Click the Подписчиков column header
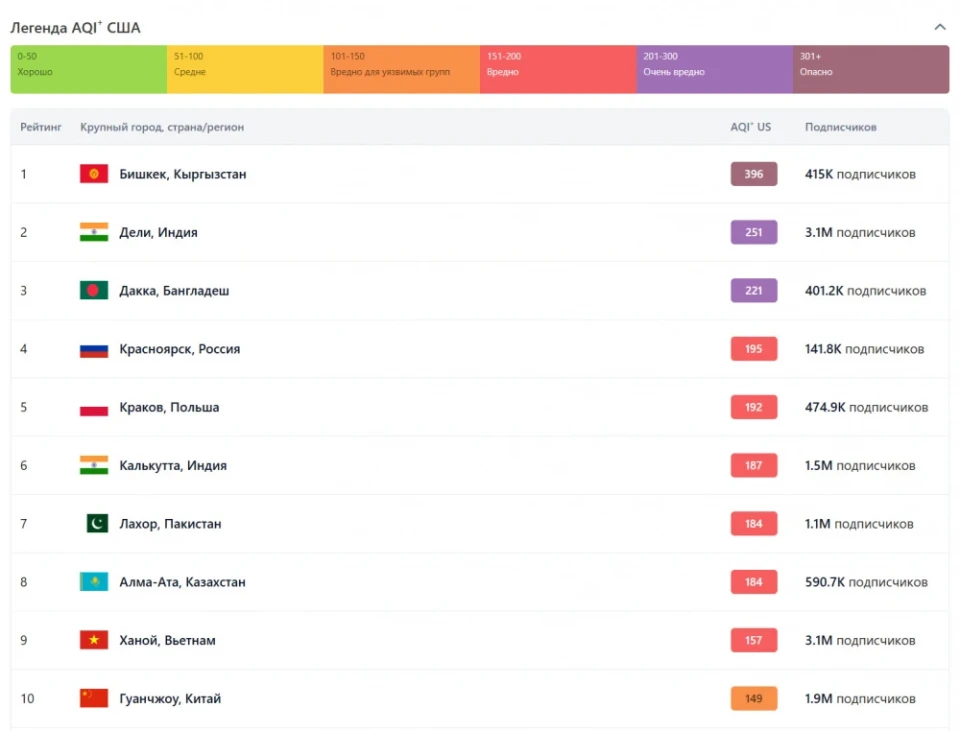Viewport: 960px width, 731px height. [840, 127]
